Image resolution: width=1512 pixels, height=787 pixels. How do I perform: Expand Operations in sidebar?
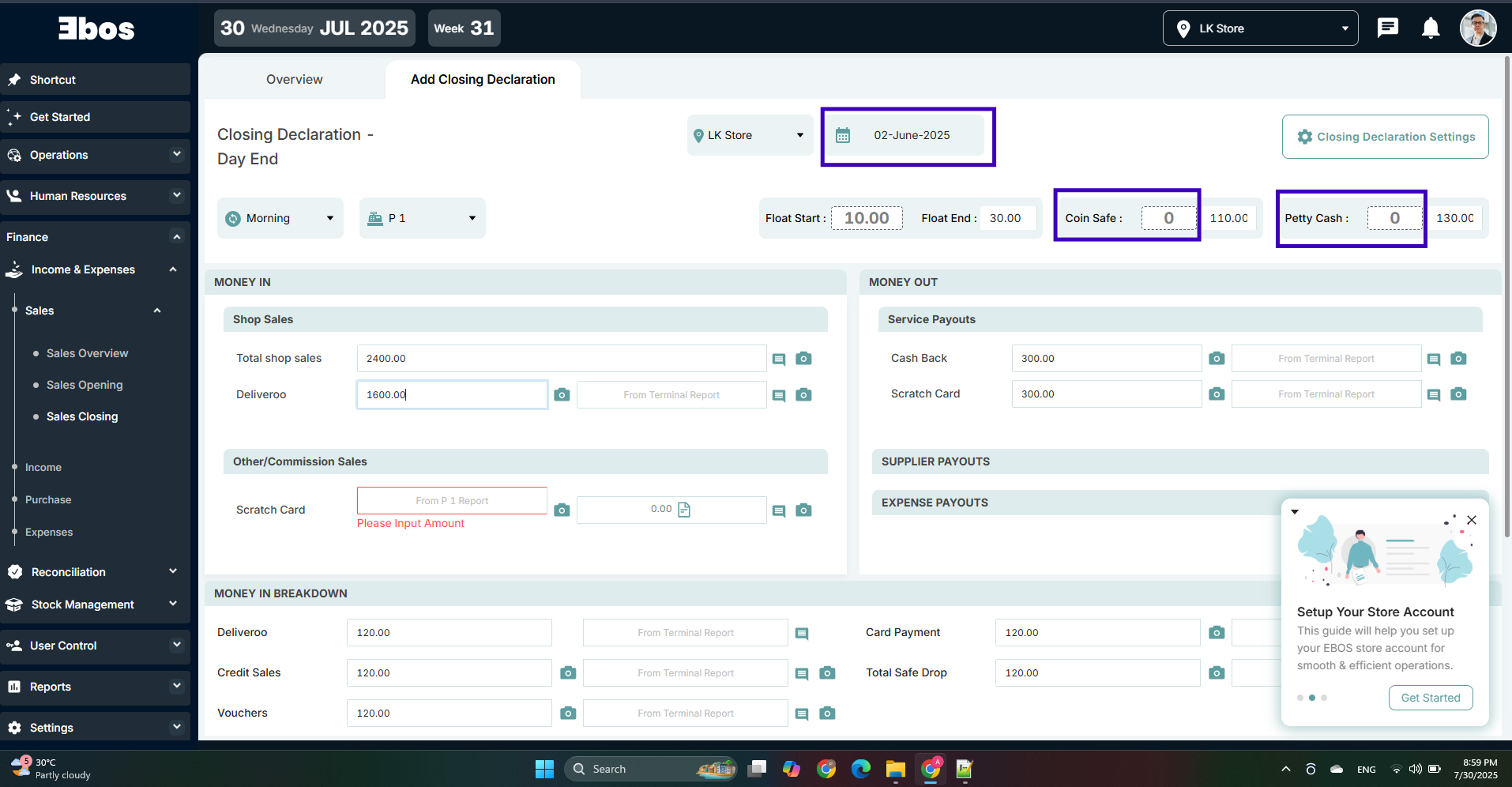95,155
